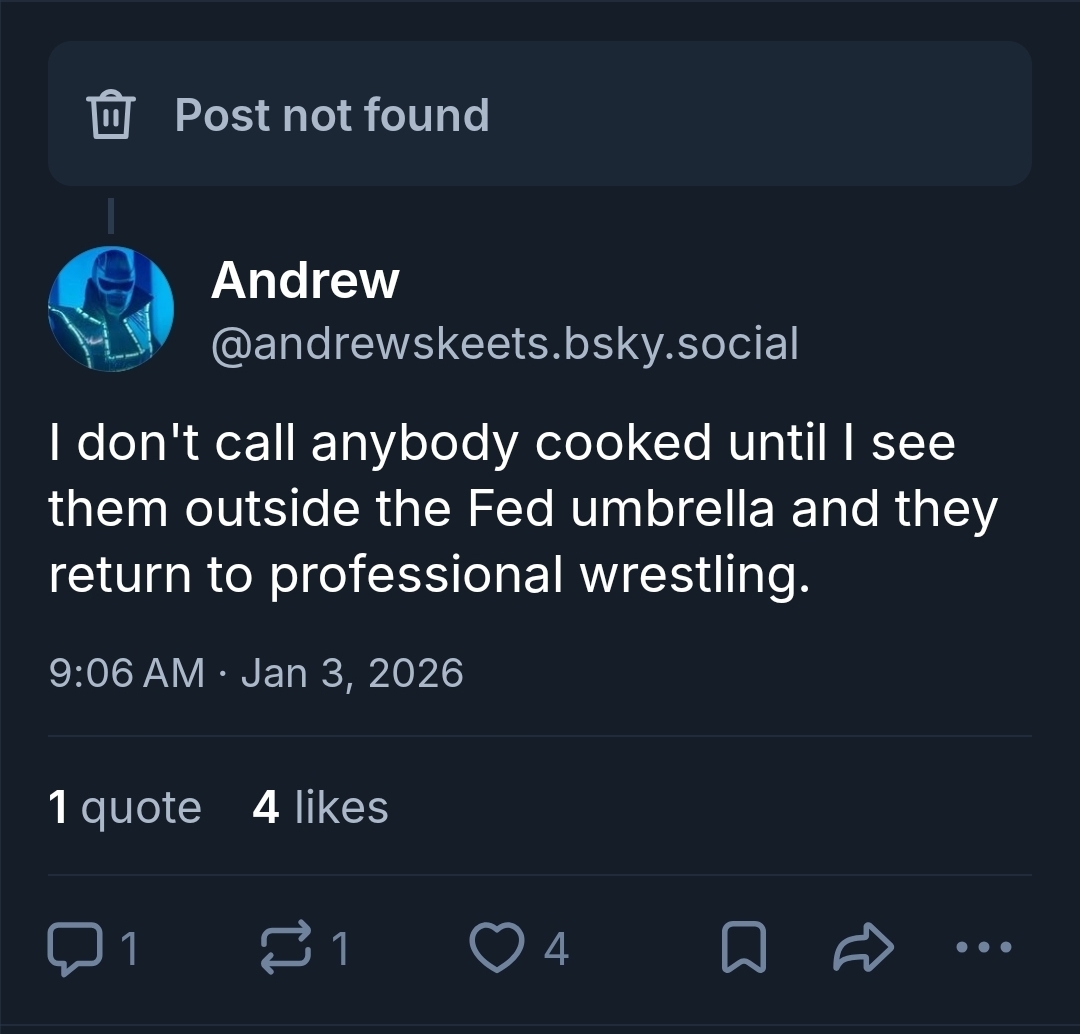1080x1034 pixels.
Task: Share the post via arrow icon
Action: tap(862, 947)
